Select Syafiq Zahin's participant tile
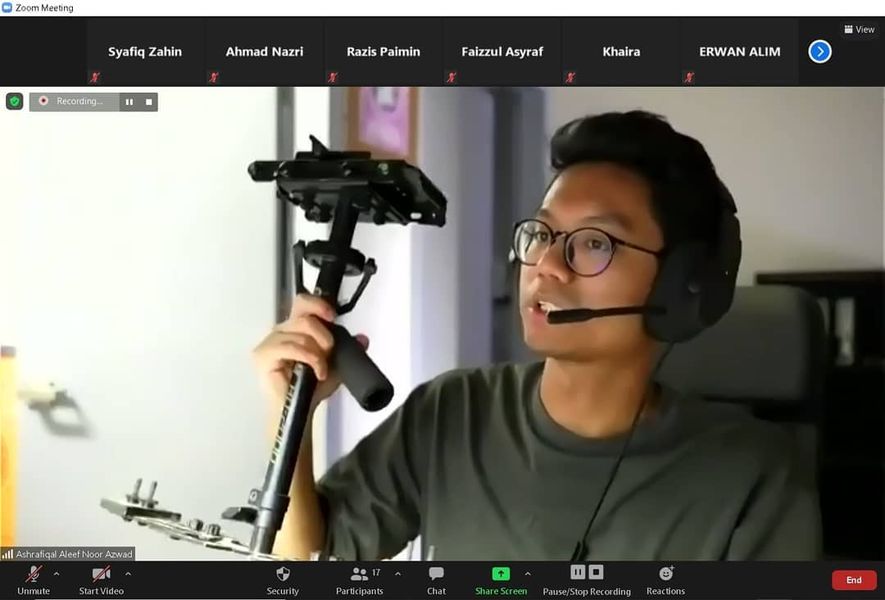Viewport: 885px width, 600px height. 145,52
